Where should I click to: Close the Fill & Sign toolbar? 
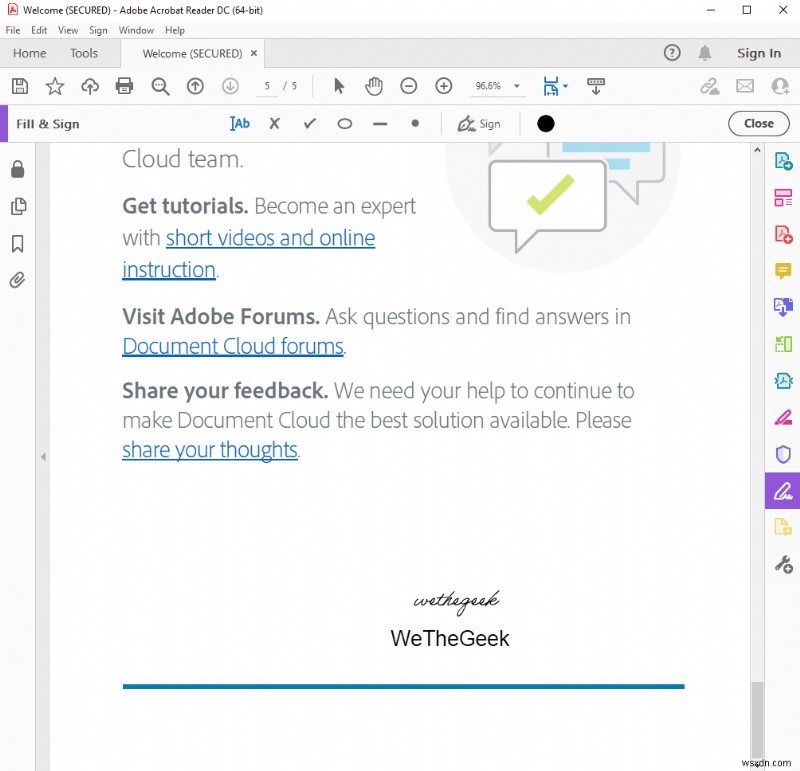pos(759,123)
